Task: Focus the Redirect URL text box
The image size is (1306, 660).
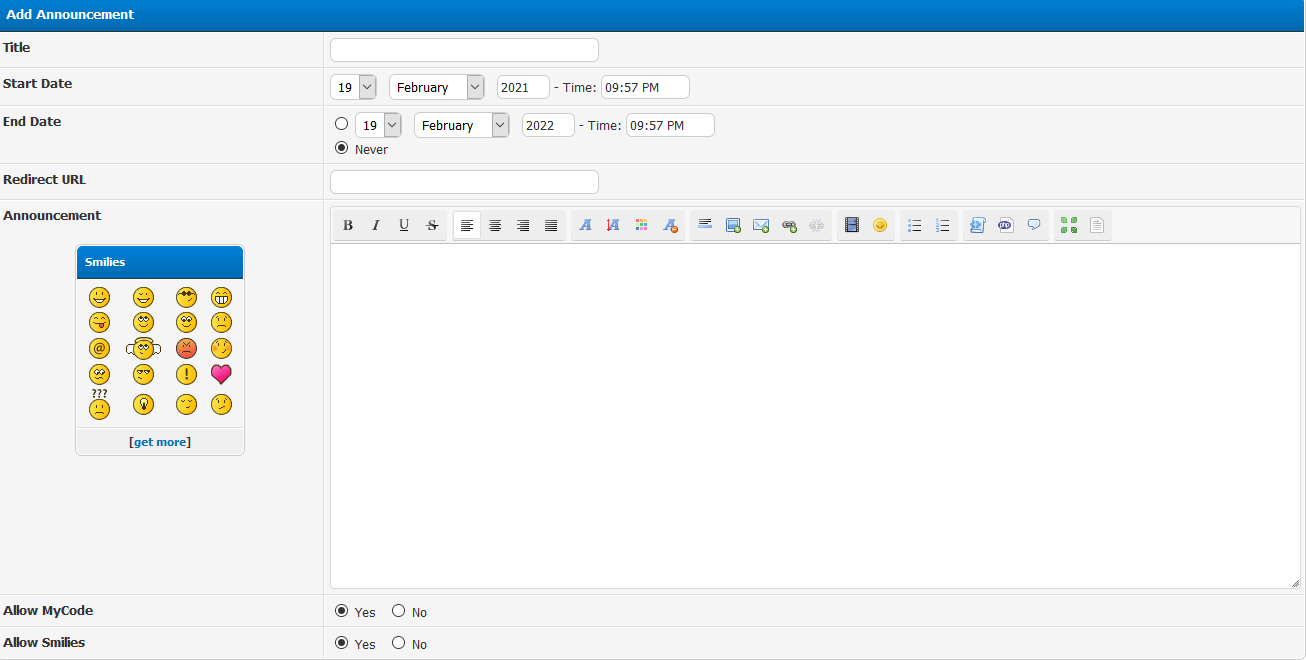Action: [x=464, y=182]
